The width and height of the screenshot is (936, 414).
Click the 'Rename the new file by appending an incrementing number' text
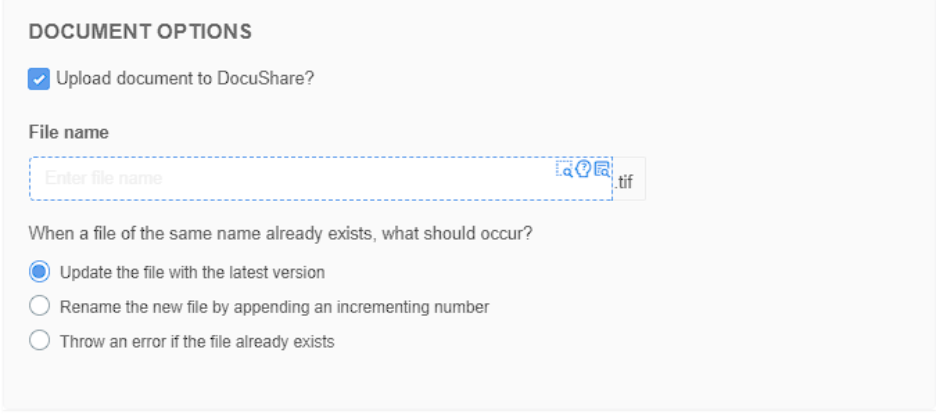click(275, 307)
